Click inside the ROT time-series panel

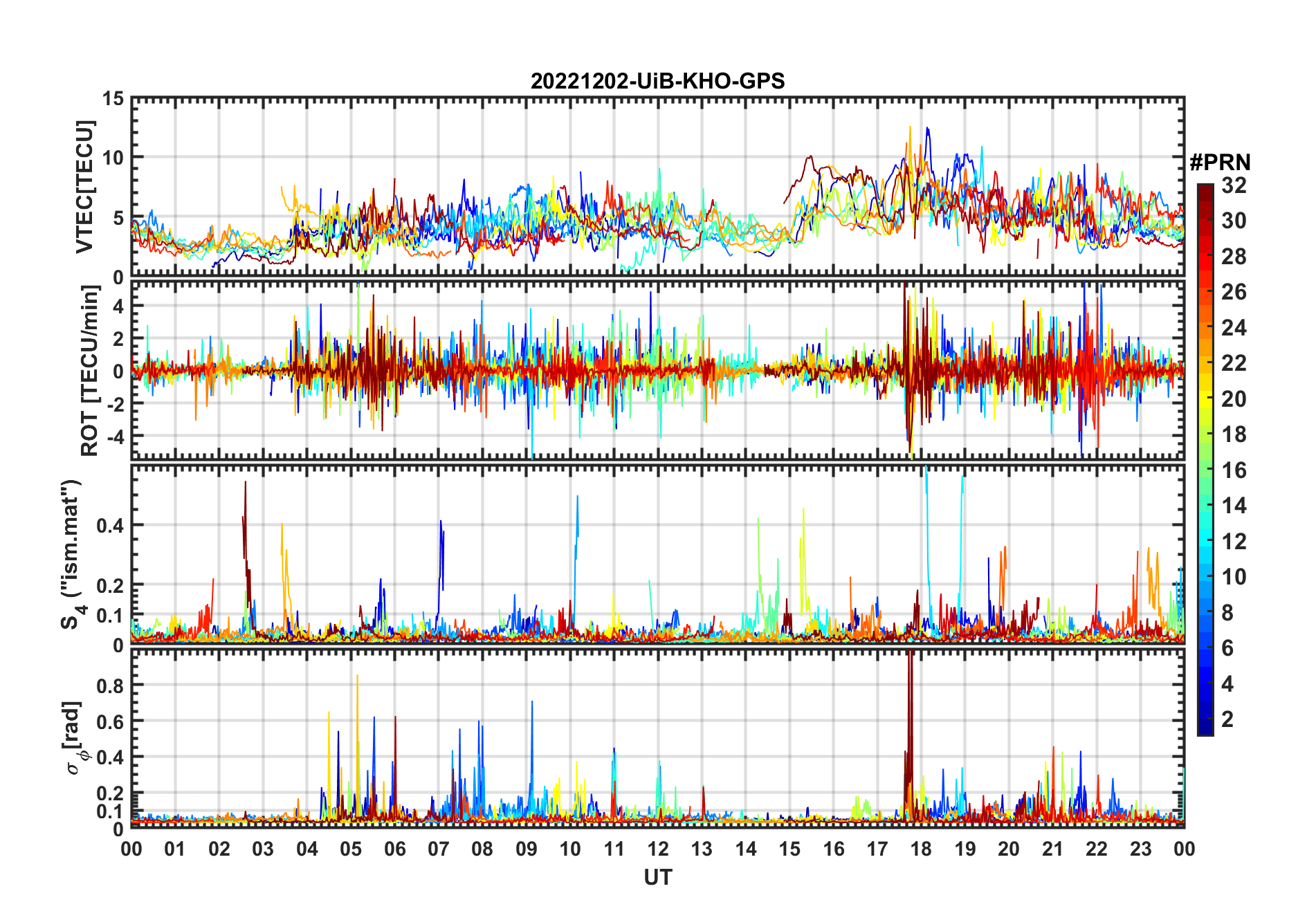(x=658, y=369)
